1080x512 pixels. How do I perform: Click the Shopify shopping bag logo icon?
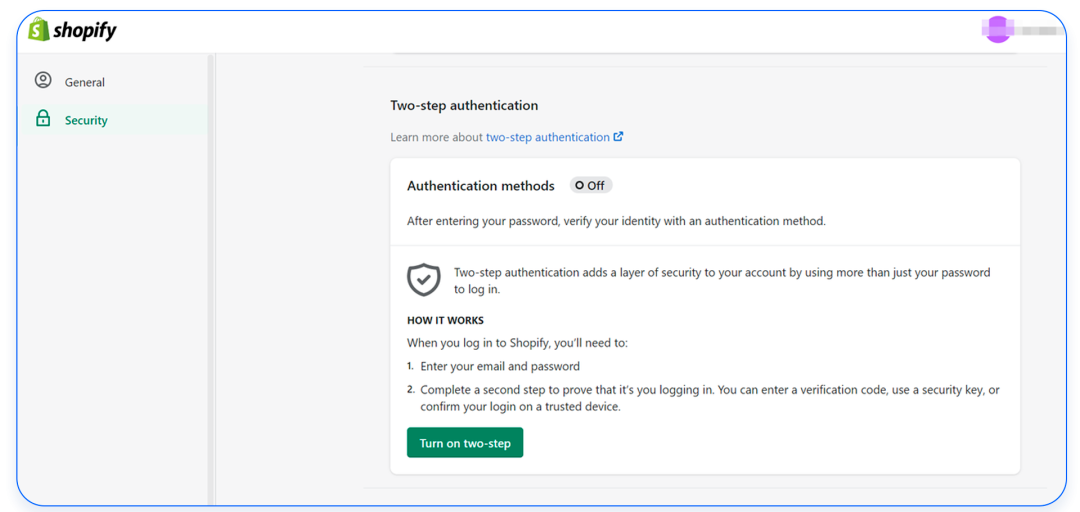pos(39,30)
